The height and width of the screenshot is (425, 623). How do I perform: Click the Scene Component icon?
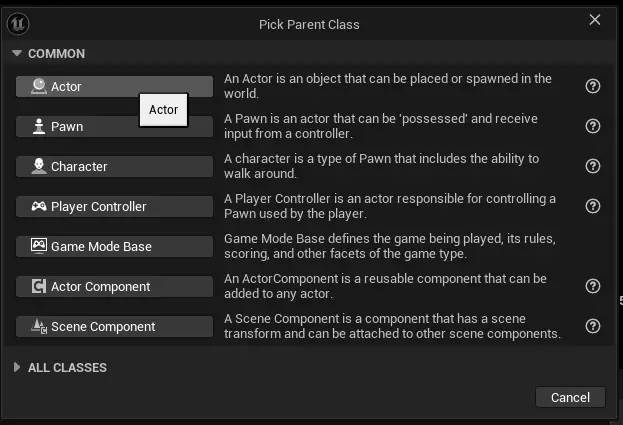[38, 327]
